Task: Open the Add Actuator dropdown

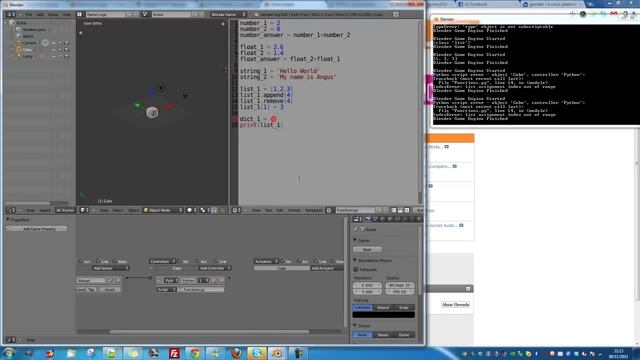Action: click(326, 268)
